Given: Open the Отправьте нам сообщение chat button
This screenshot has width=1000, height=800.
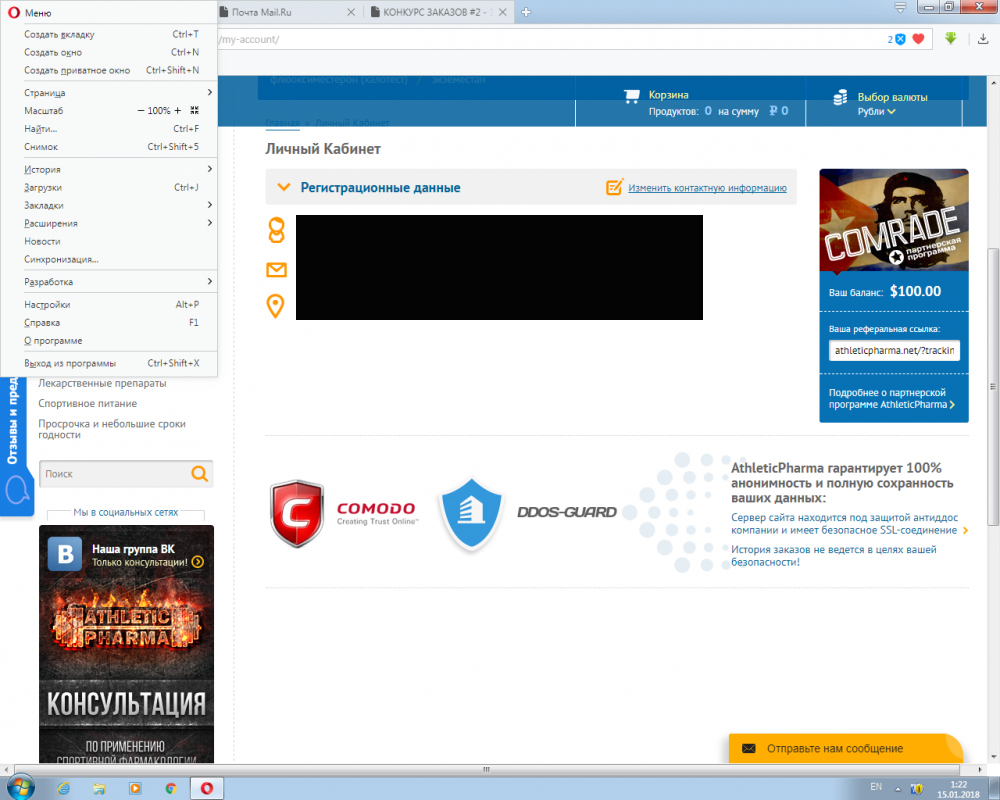Looking at the screenshot, I should coord(845,748).
